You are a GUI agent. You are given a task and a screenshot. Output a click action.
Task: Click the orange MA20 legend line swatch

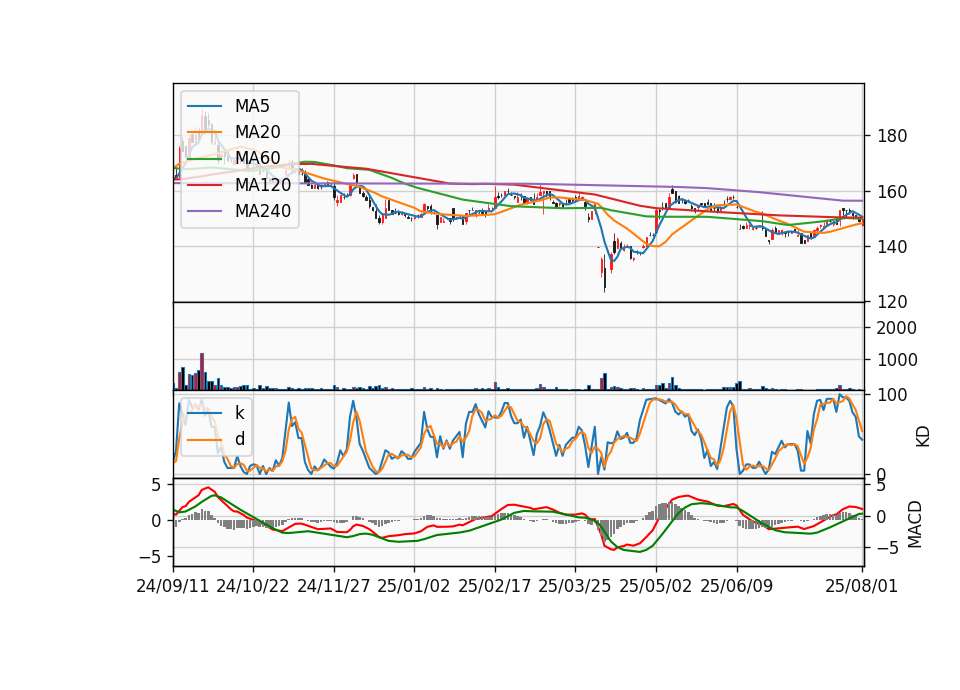click(204, 132)
